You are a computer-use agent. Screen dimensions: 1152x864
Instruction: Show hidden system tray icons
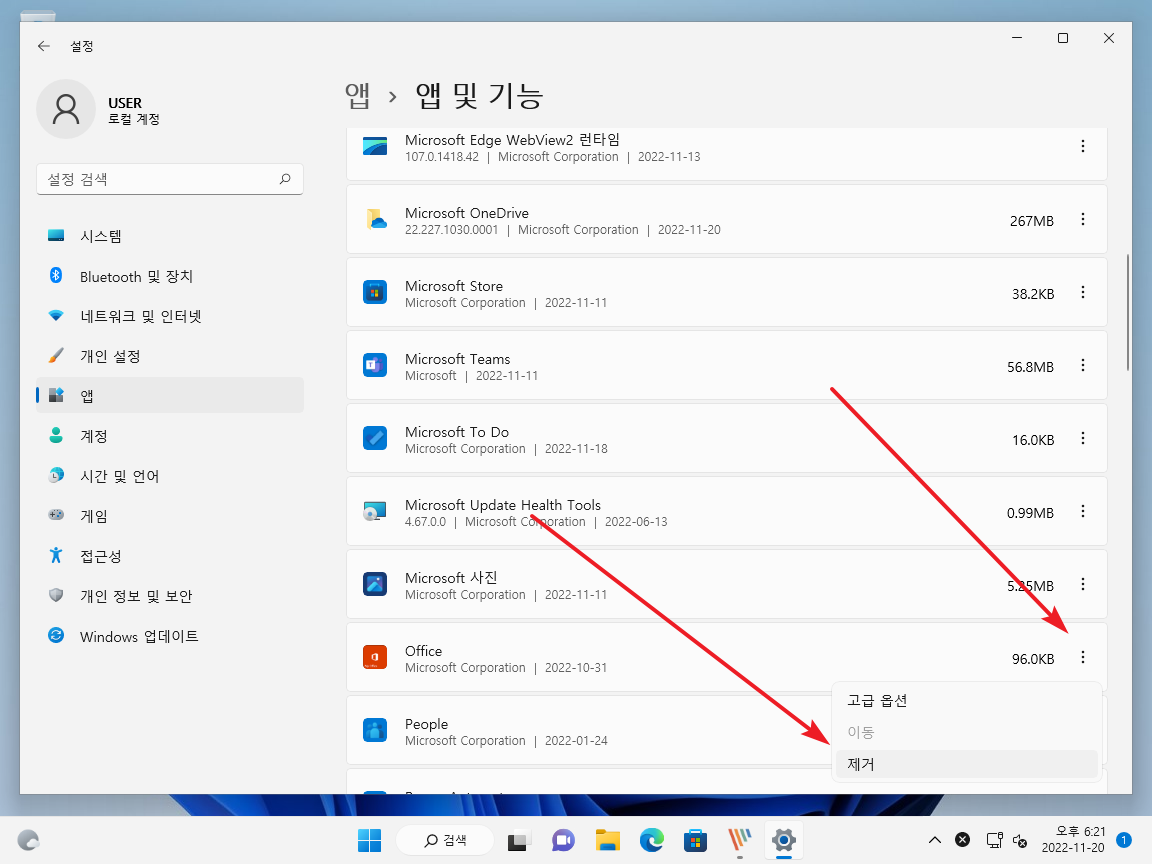(935, 840)
